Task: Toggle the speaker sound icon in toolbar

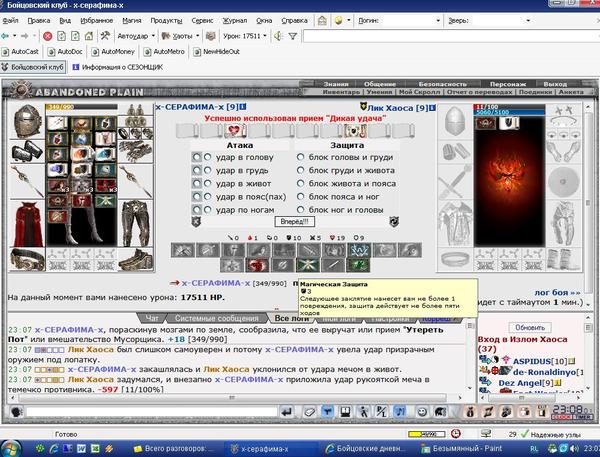Action: [278, 36]
